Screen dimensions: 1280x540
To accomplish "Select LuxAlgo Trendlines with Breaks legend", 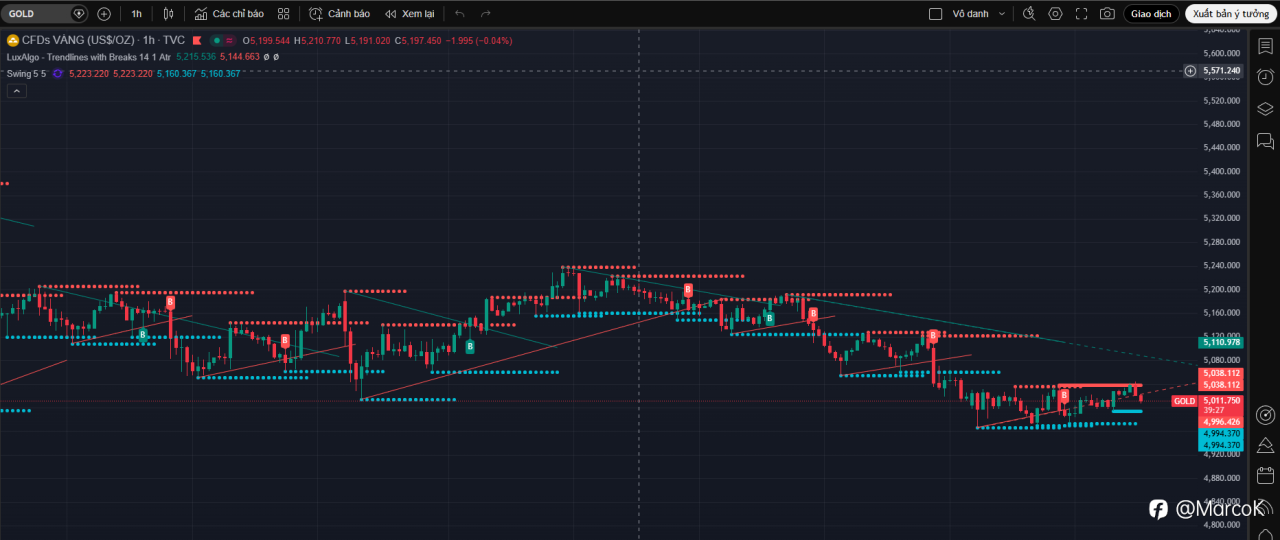I will coord(87,57).
